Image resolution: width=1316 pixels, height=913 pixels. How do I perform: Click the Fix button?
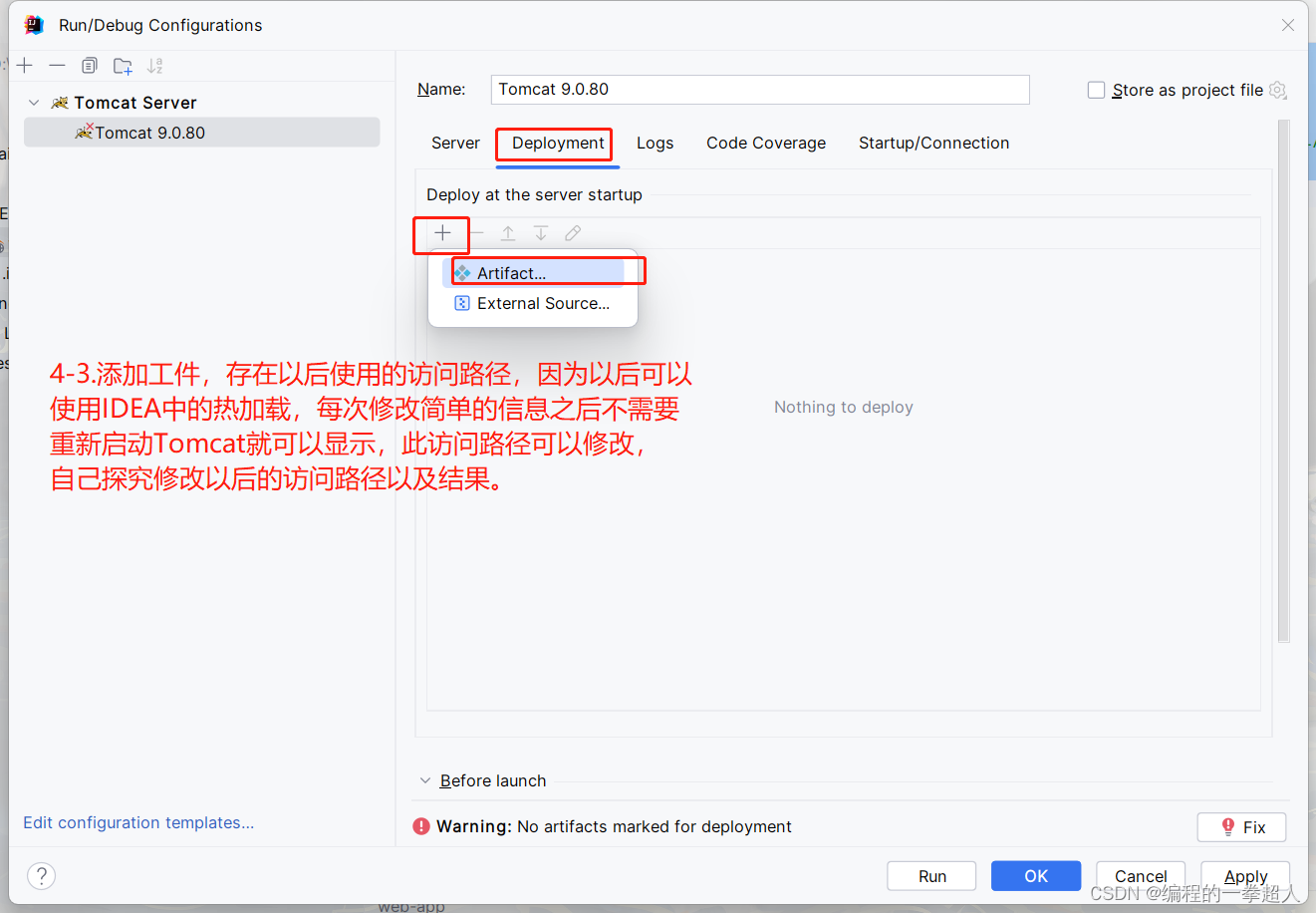(x=1241, y=827)
